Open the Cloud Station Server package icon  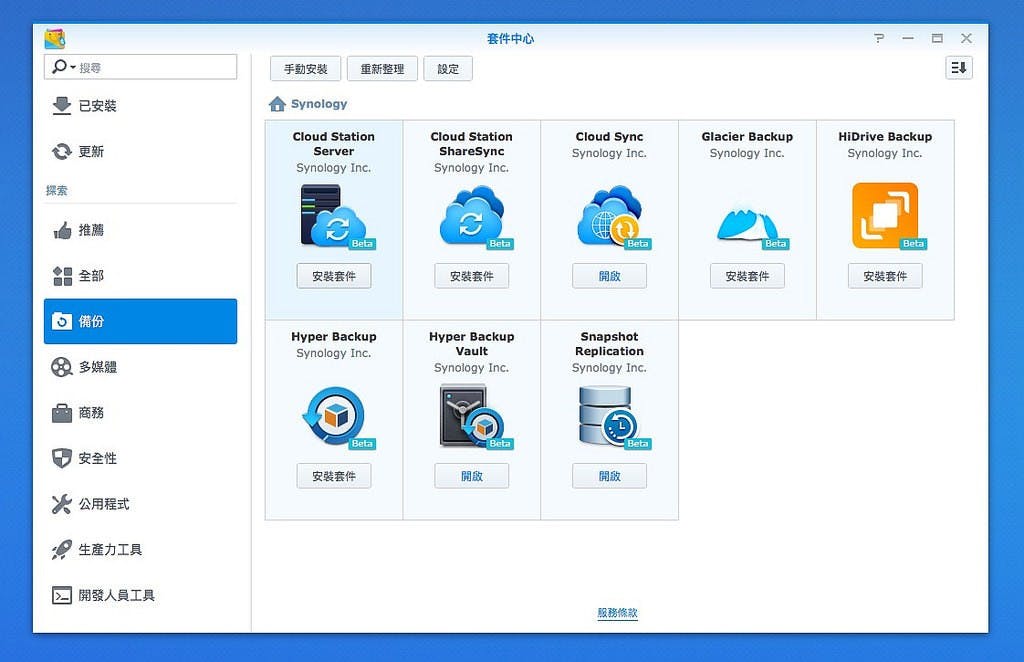[x=338, y=216]
